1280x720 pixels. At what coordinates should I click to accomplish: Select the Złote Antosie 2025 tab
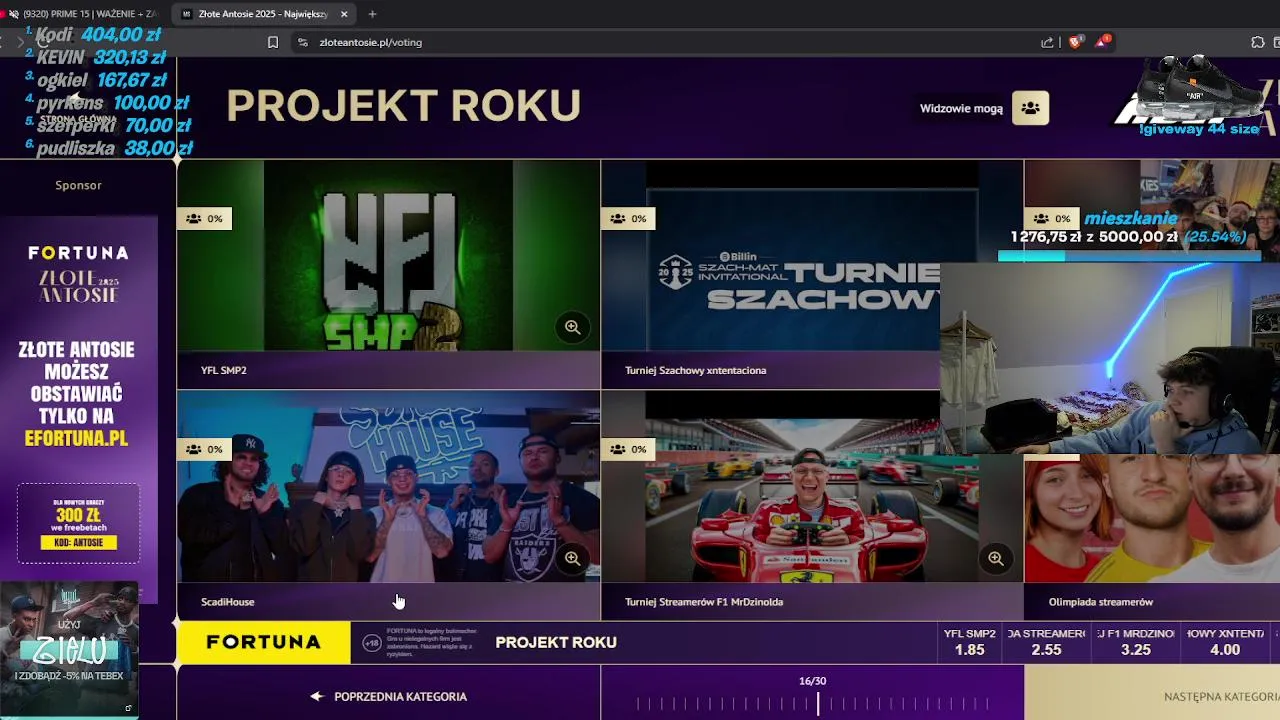[265, 14]
